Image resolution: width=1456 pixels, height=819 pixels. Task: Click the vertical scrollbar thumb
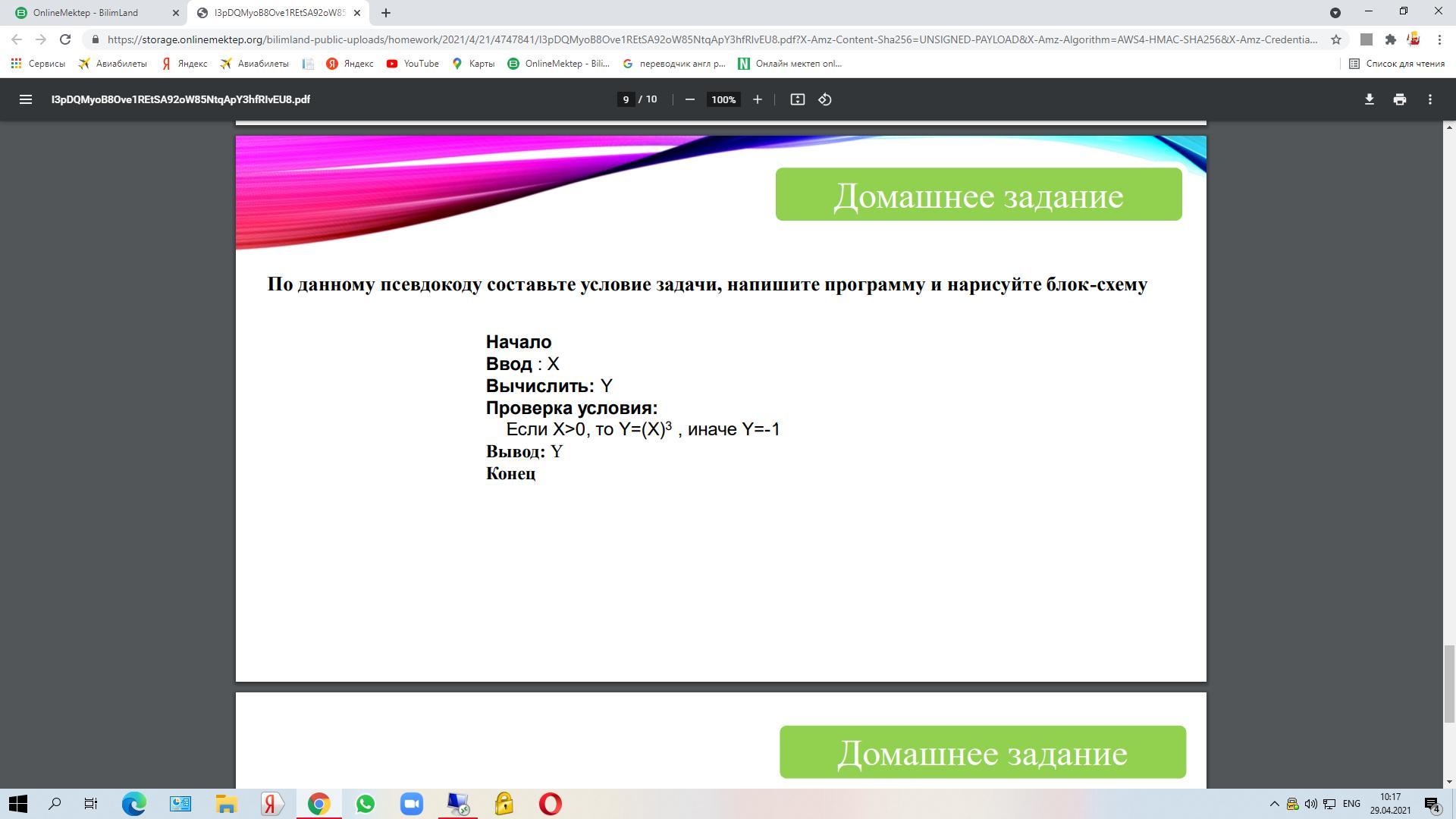point(1449,682)
